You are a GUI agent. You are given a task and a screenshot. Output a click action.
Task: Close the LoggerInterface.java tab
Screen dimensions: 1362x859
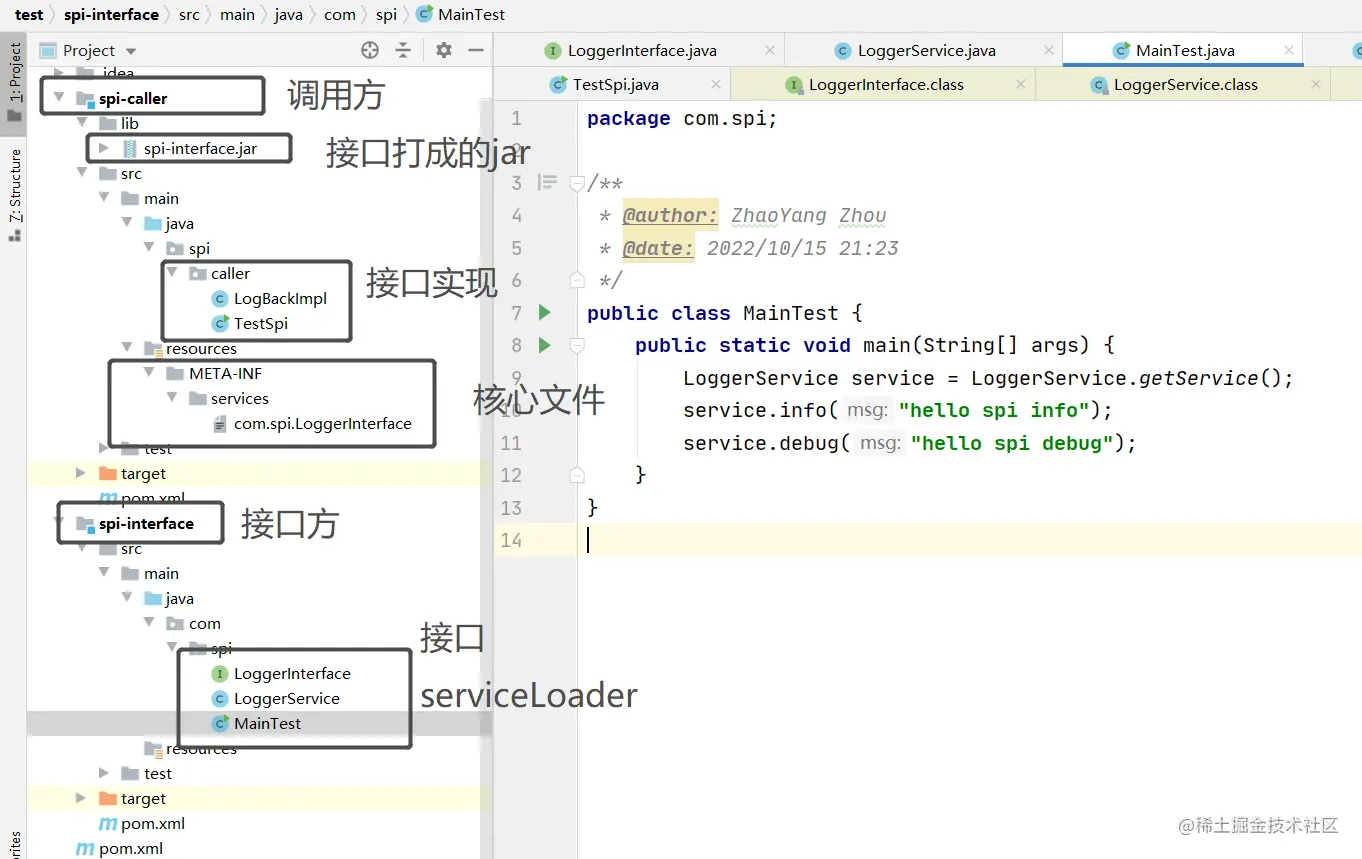(769, 50)
